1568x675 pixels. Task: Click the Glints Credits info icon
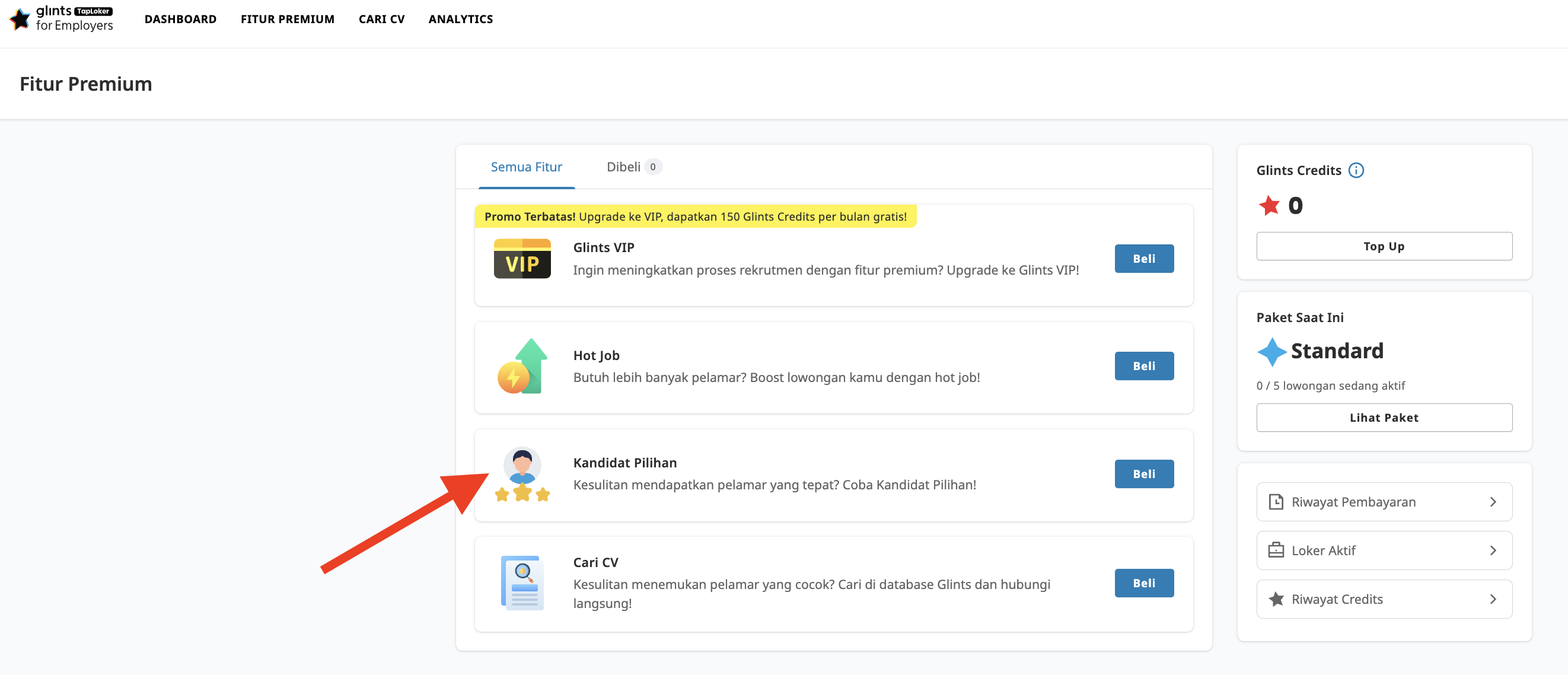pos(1356,170)
